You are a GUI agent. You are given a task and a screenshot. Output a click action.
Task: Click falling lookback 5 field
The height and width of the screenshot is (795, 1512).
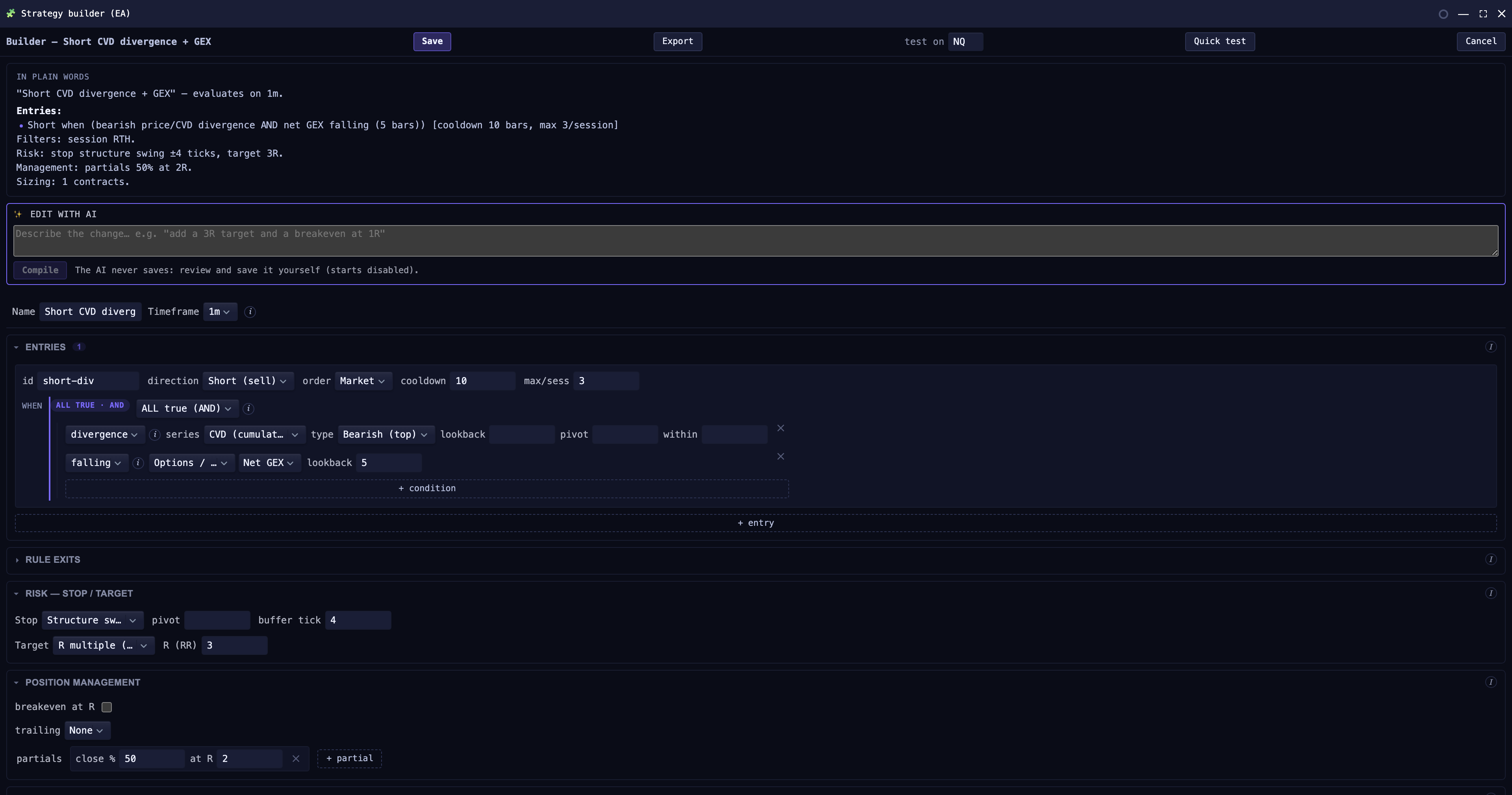point(389,463)
